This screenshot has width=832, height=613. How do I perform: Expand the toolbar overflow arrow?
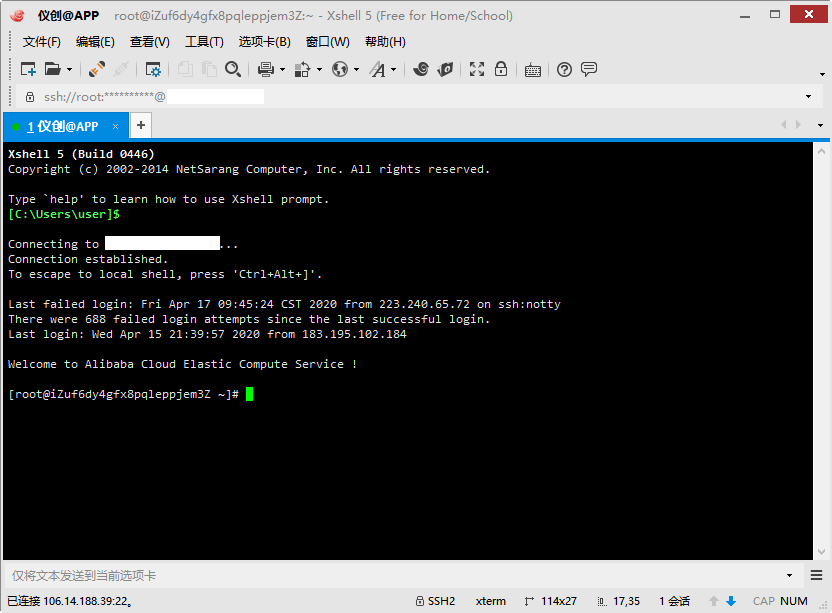point(822,74)
